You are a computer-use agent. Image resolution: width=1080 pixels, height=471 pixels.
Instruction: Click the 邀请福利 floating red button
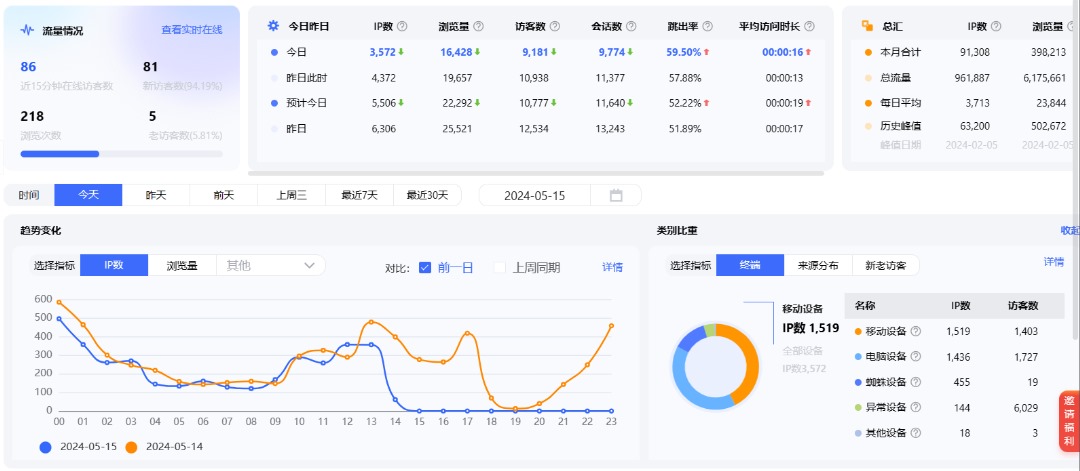[x=1069, y=421]
